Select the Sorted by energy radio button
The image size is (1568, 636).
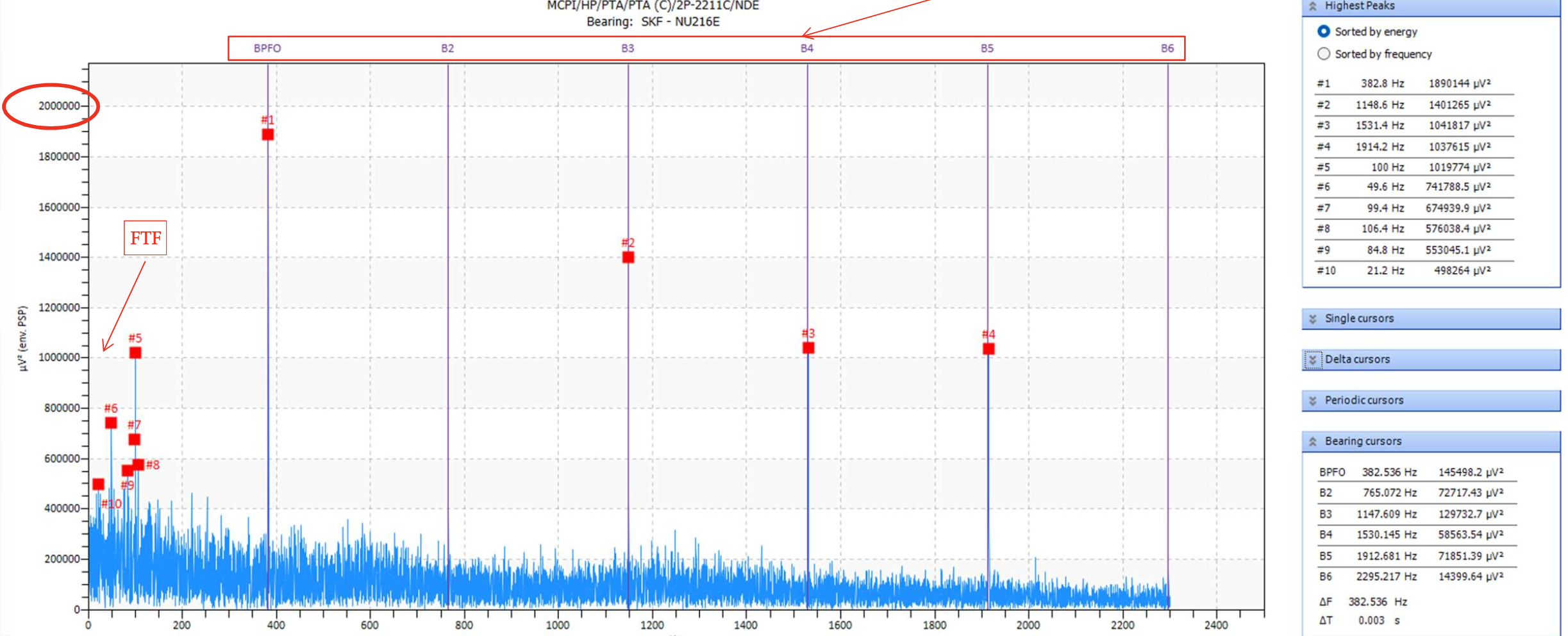pos(1324,31)
